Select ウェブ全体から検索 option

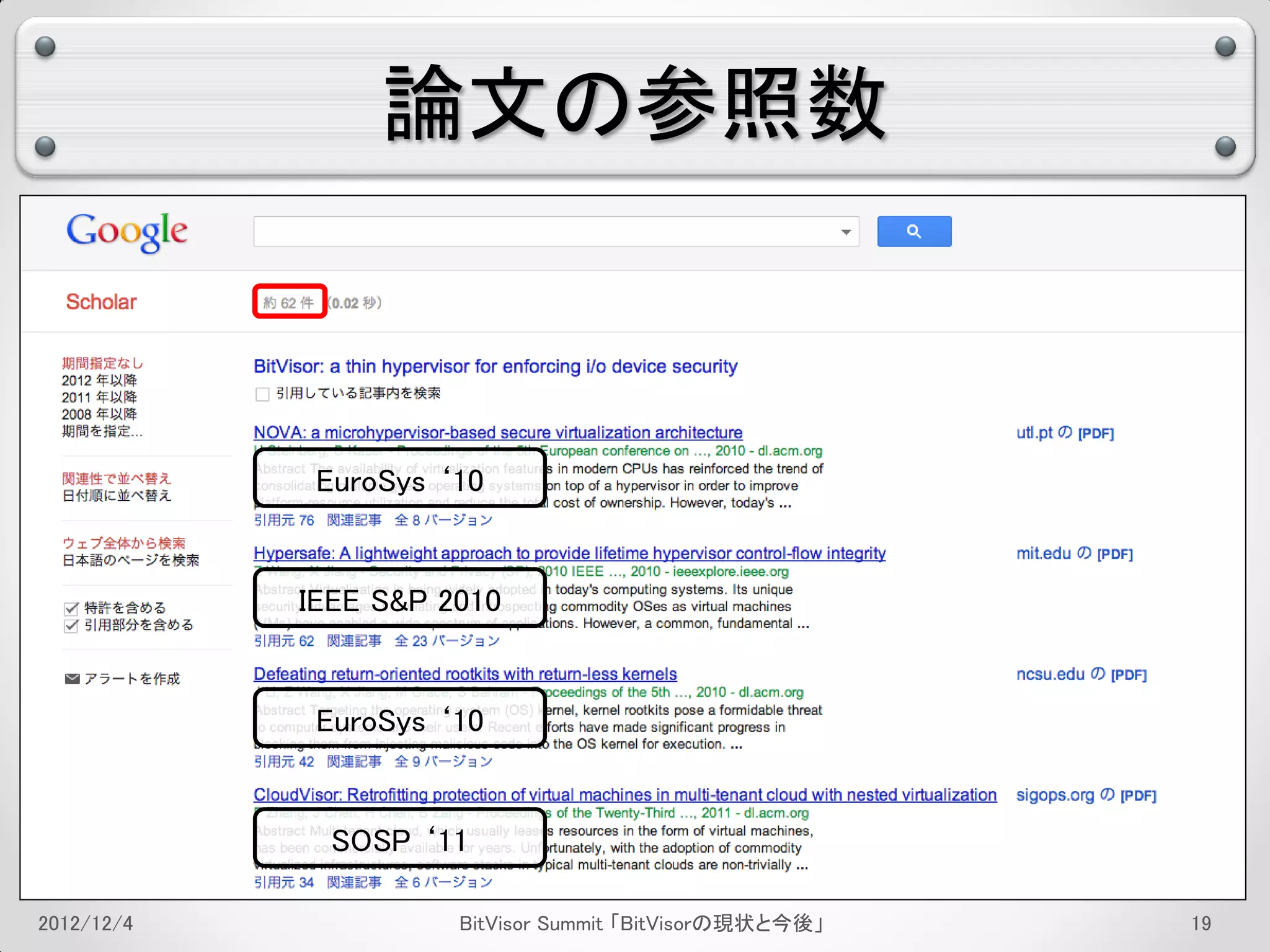pyautogui.click(x=123, y=543)
